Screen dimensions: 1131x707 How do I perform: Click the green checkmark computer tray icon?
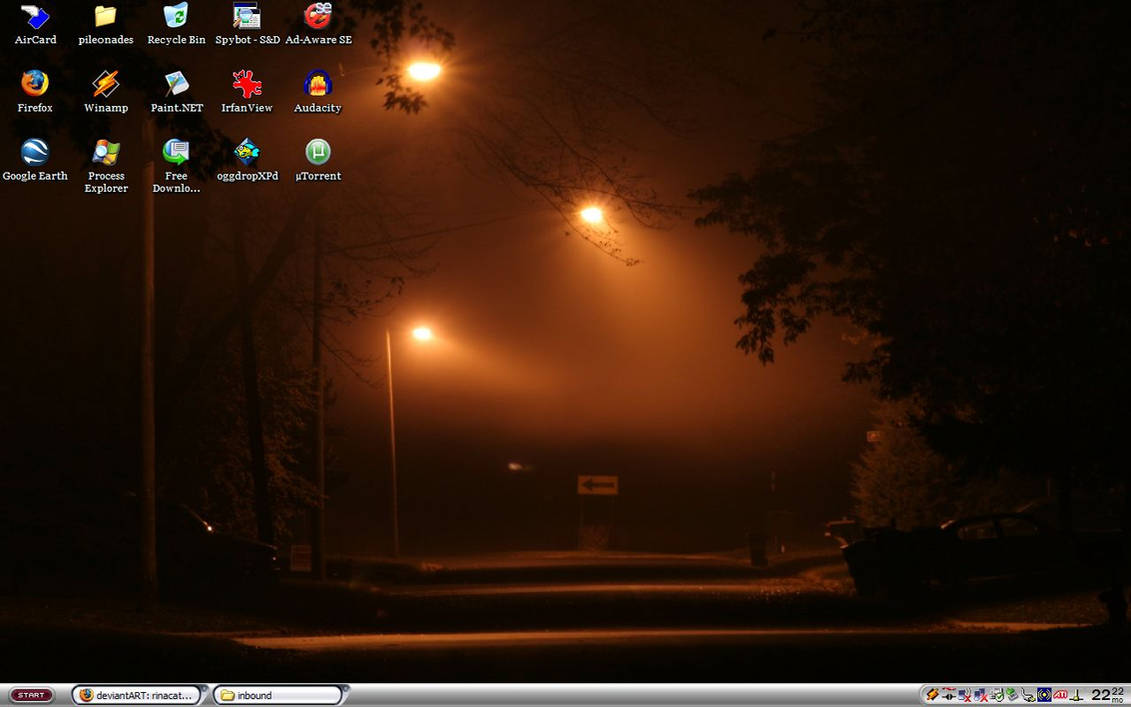click(x=997, y=695)
